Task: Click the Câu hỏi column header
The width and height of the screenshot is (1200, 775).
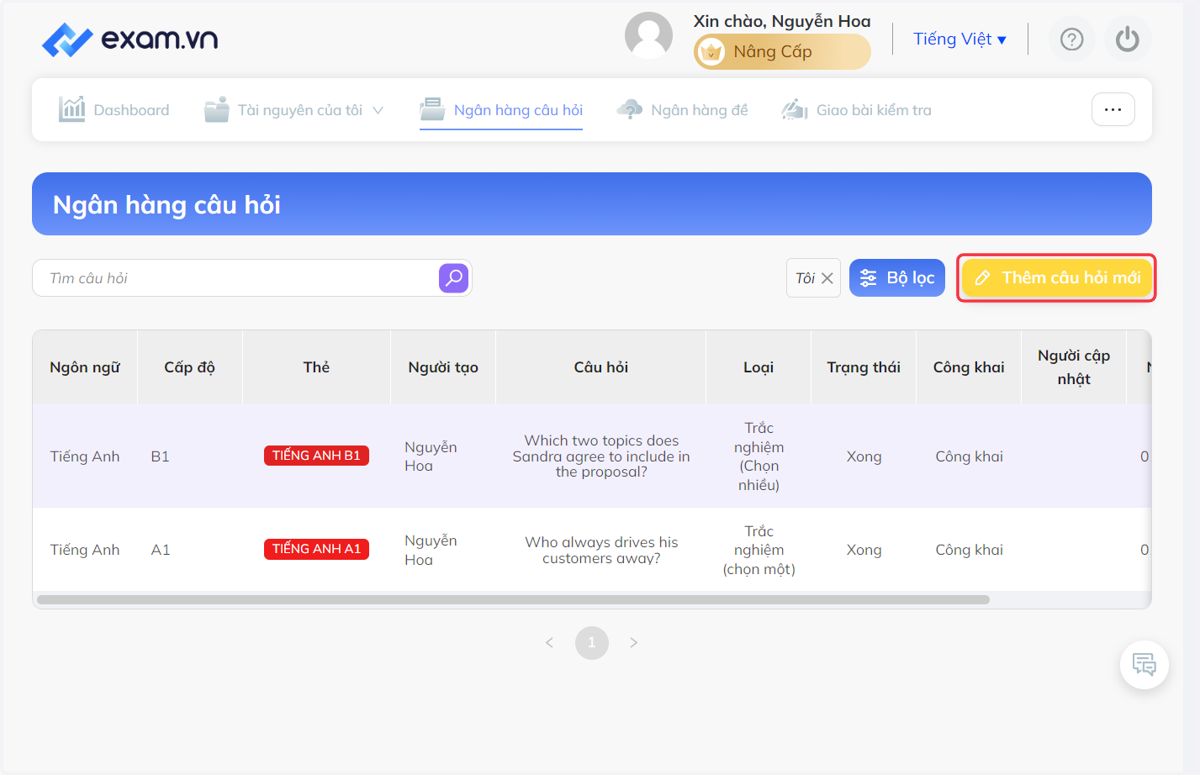Action: 601,367
